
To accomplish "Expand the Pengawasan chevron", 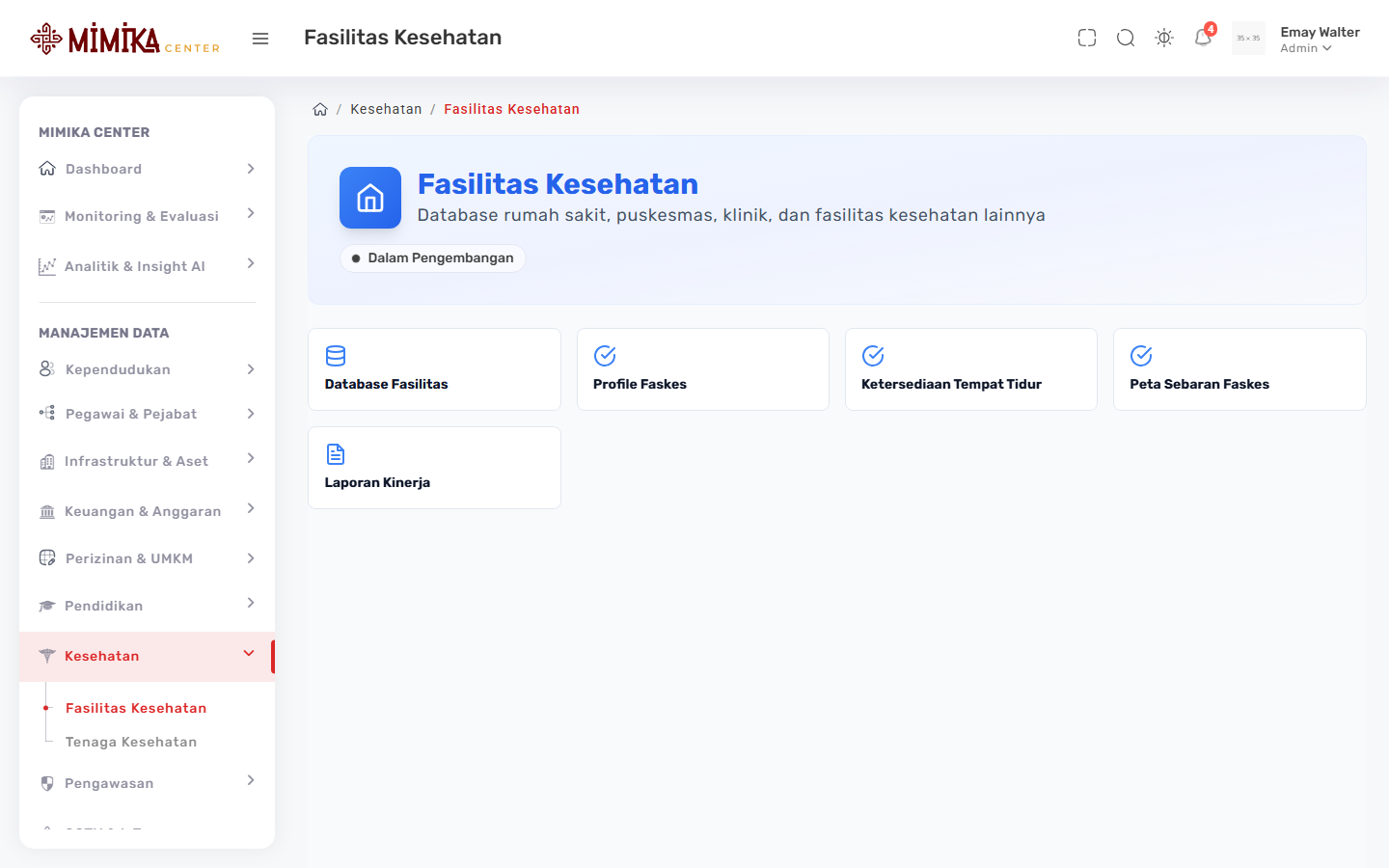I will click(251, 780).
